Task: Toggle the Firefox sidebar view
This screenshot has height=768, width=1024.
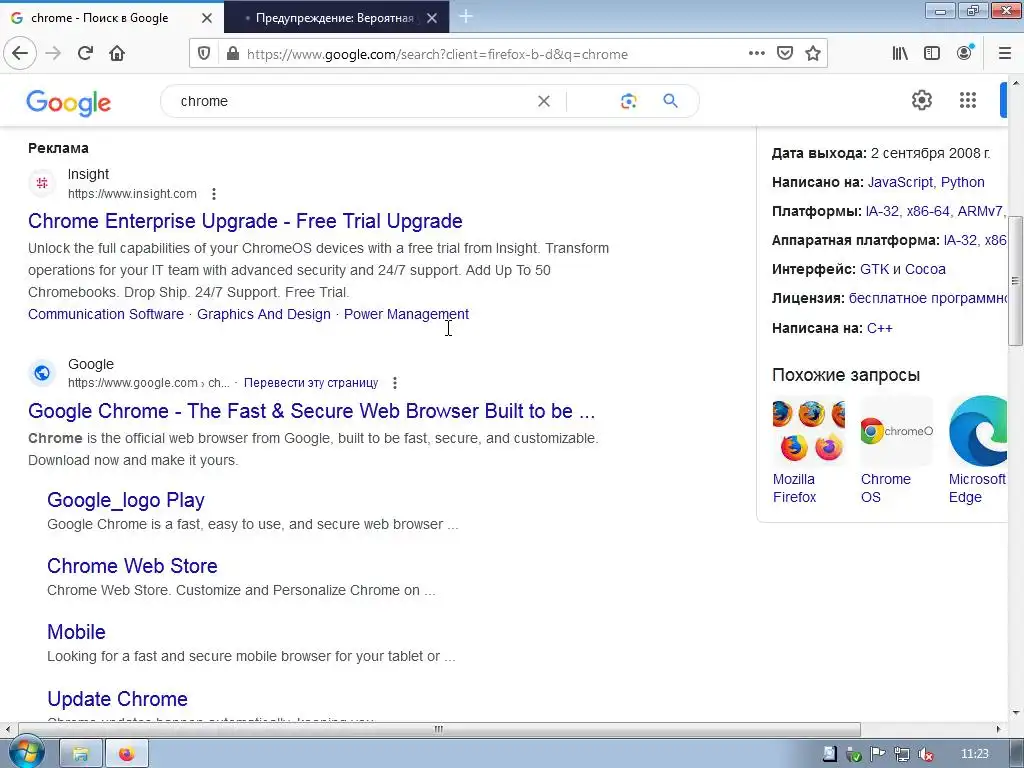Action: pos(932,53)
